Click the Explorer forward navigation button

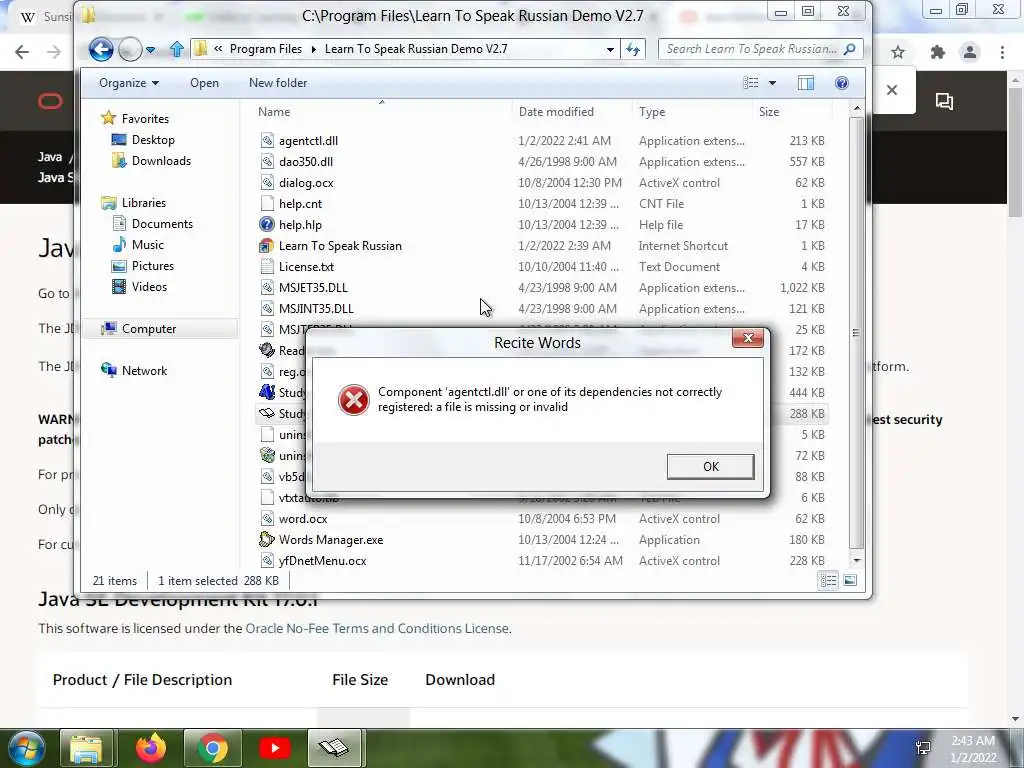(x=129, y=49)
